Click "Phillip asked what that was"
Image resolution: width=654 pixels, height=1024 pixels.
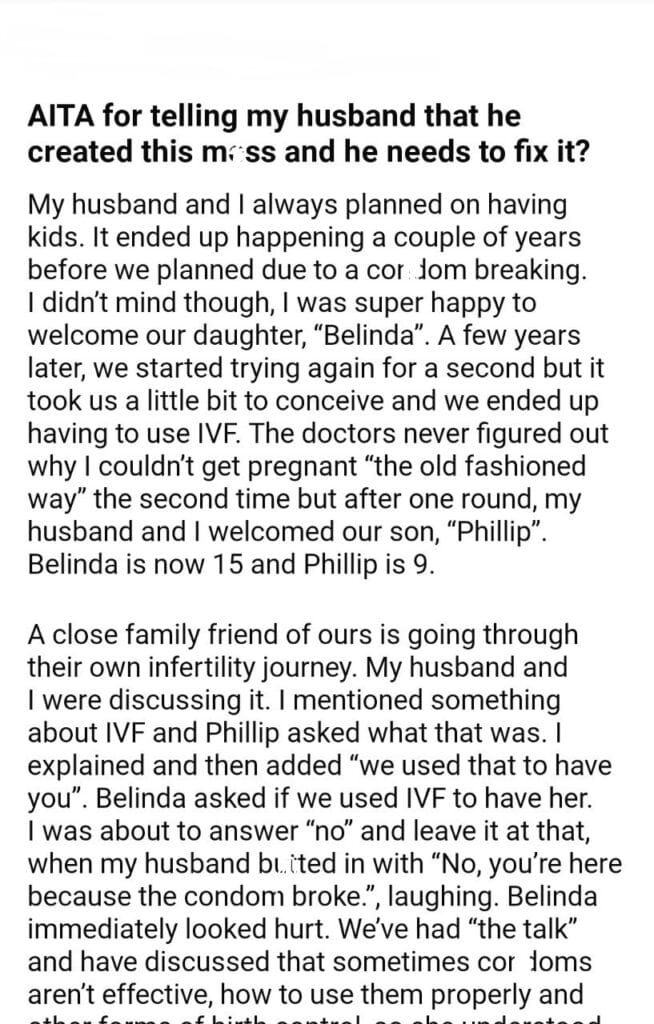(392, 730)
